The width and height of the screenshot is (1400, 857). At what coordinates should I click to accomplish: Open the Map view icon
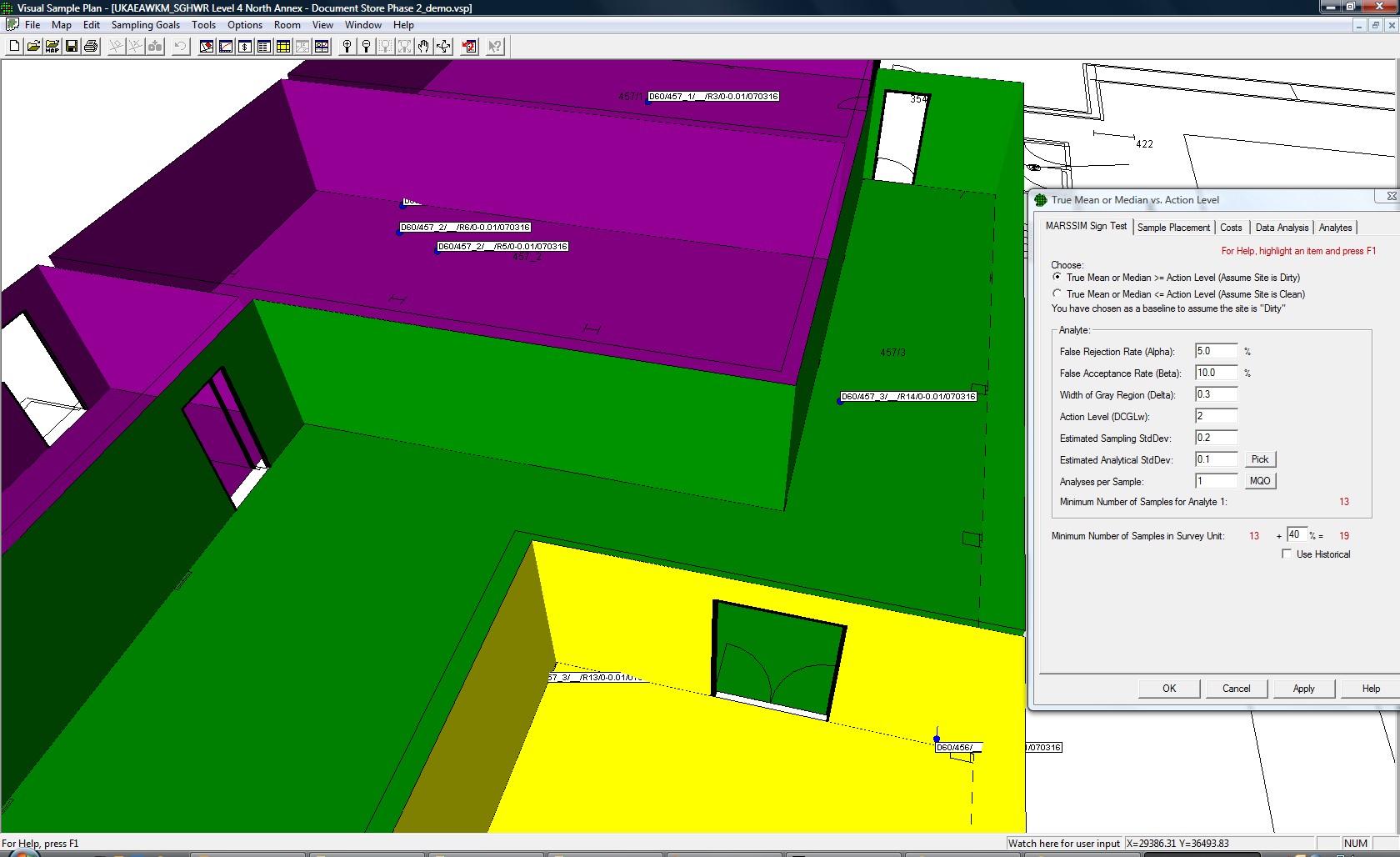tap(207, 47)
